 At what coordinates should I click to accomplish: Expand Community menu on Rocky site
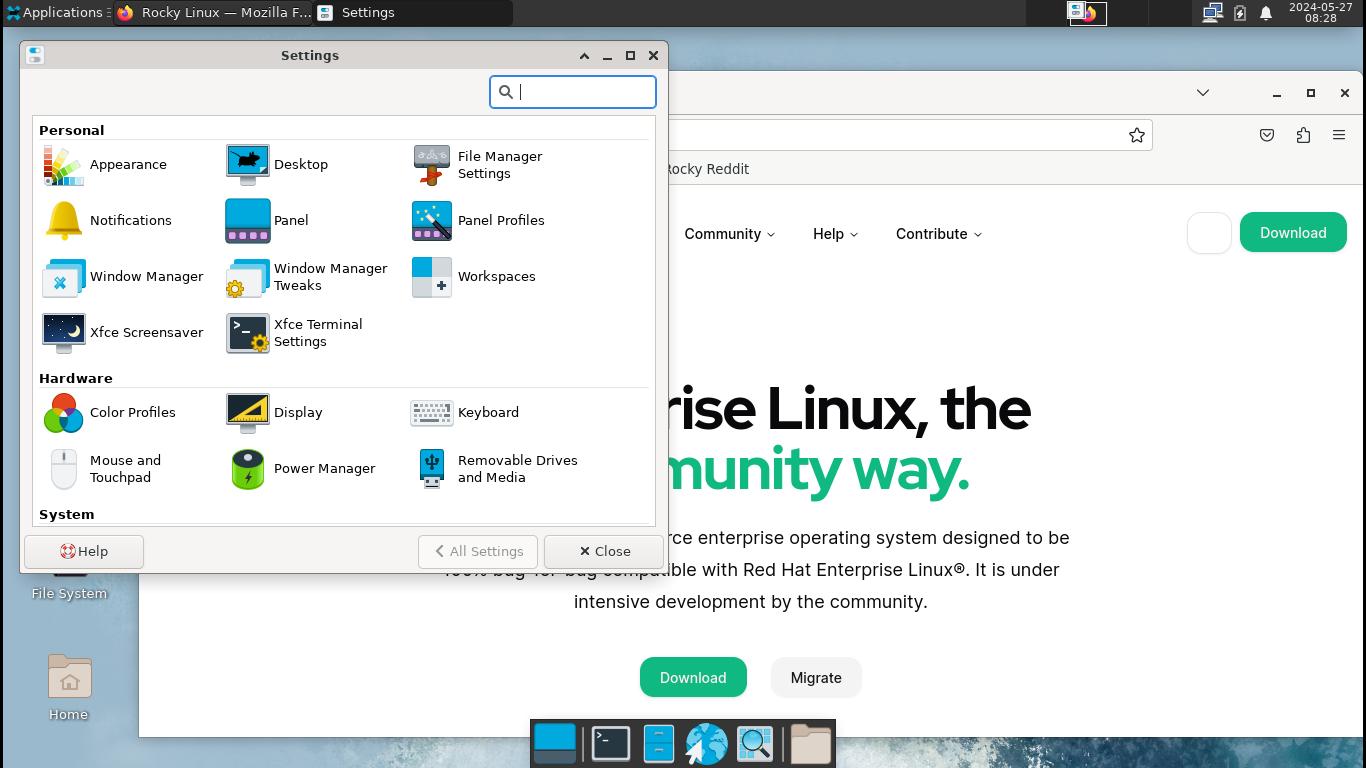click(x=730, y=234)
